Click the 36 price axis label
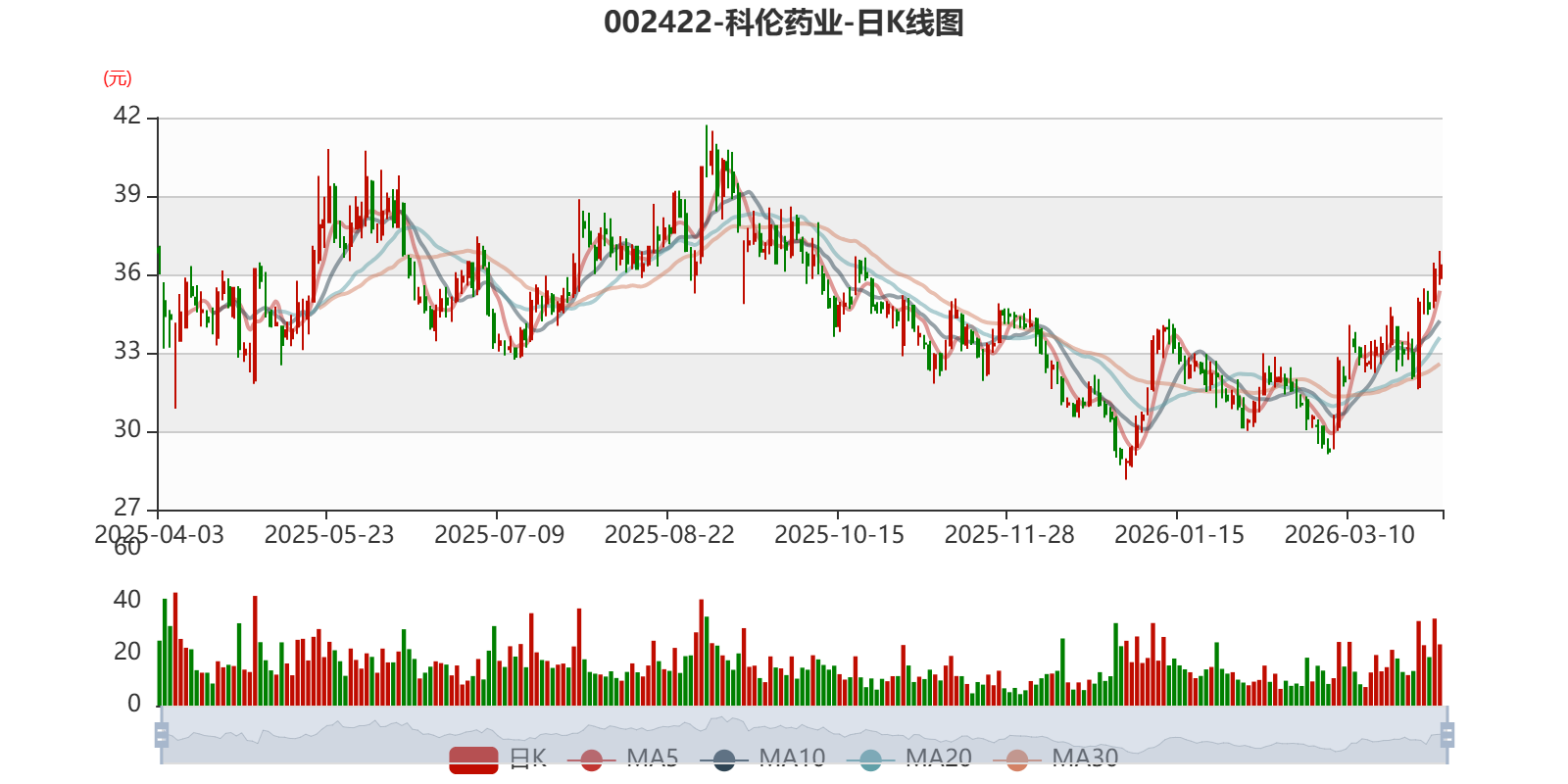Image resolution: width=1568 pixels, height=784 pixels. (x=127, y=272)
